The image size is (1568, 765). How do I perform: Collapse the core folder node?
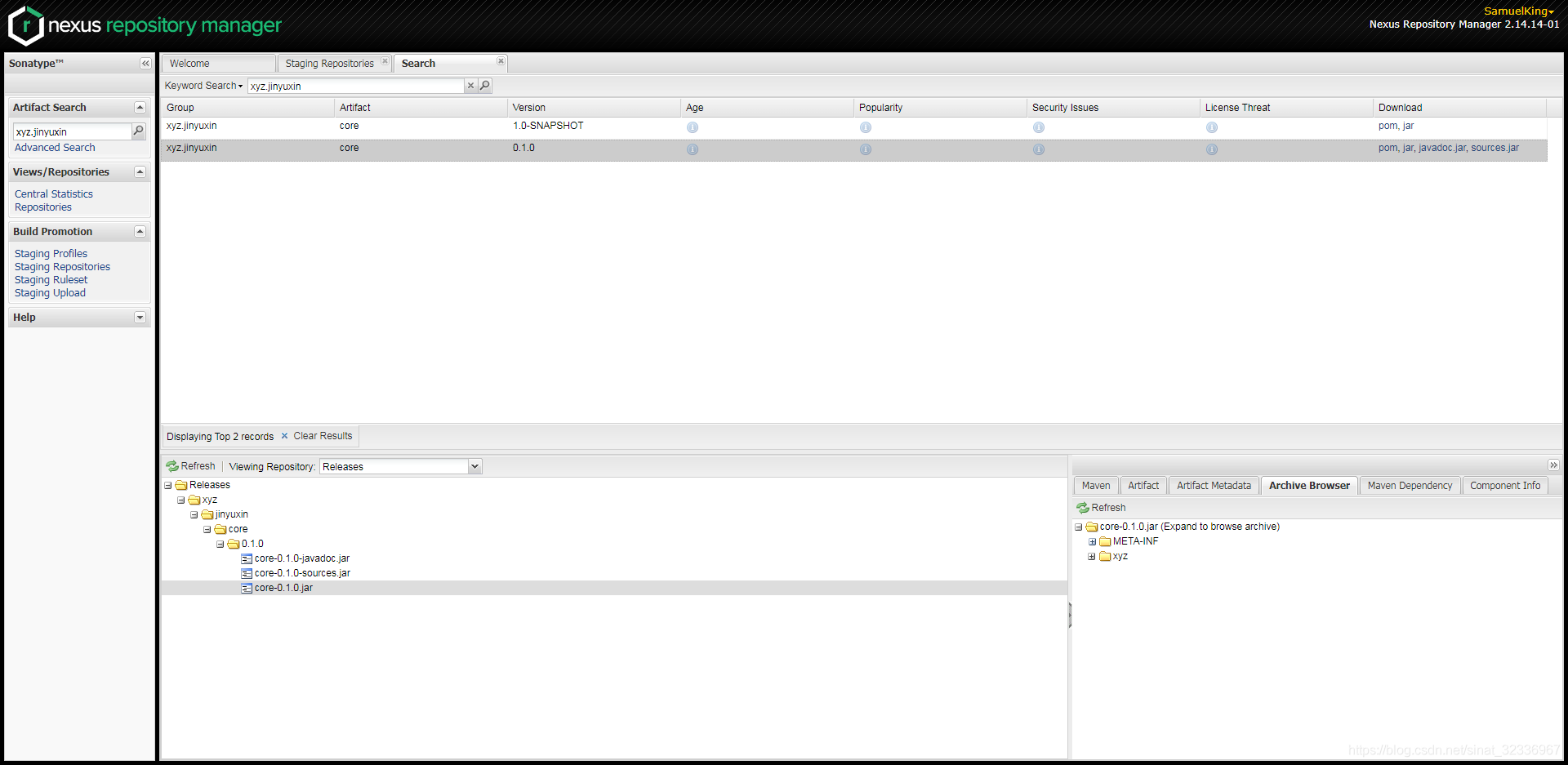click(207, 529)
